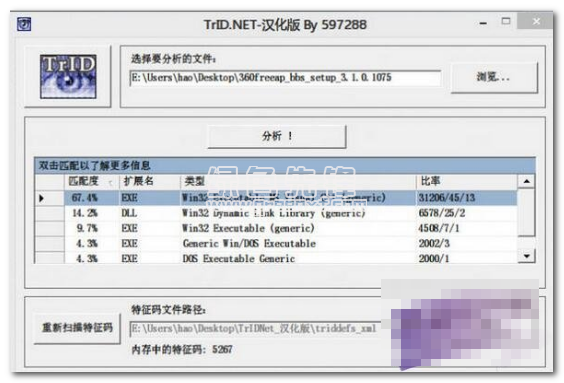This screenshot has width=564, height=383.
Task: Click the results list scroll down arrow
Action: 526,256
